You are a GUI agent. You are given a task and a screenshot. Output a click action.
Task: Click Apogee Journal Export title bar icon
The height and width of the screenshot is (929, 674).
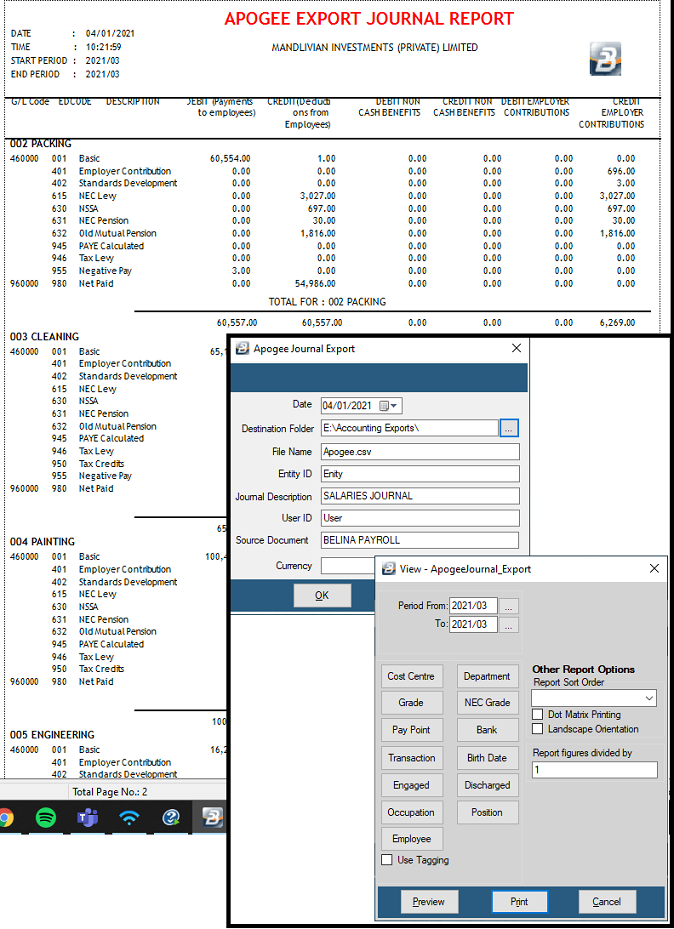242,348
